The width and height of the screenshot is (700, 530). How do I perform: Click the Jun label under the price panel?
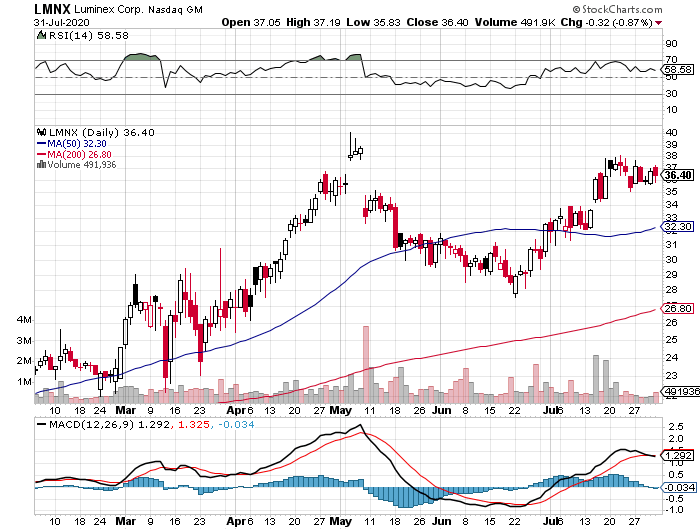point(441,410)
